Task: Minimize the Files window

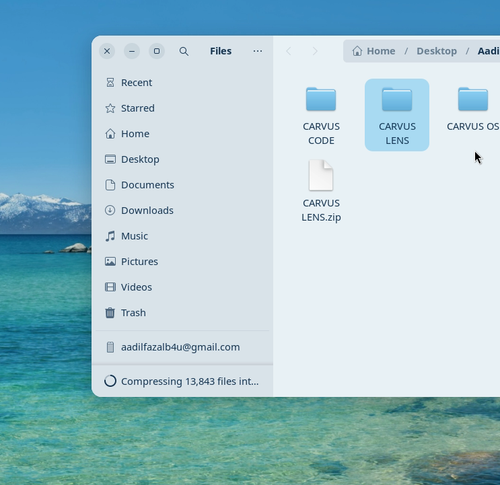Action: click(x=132, y=51)
